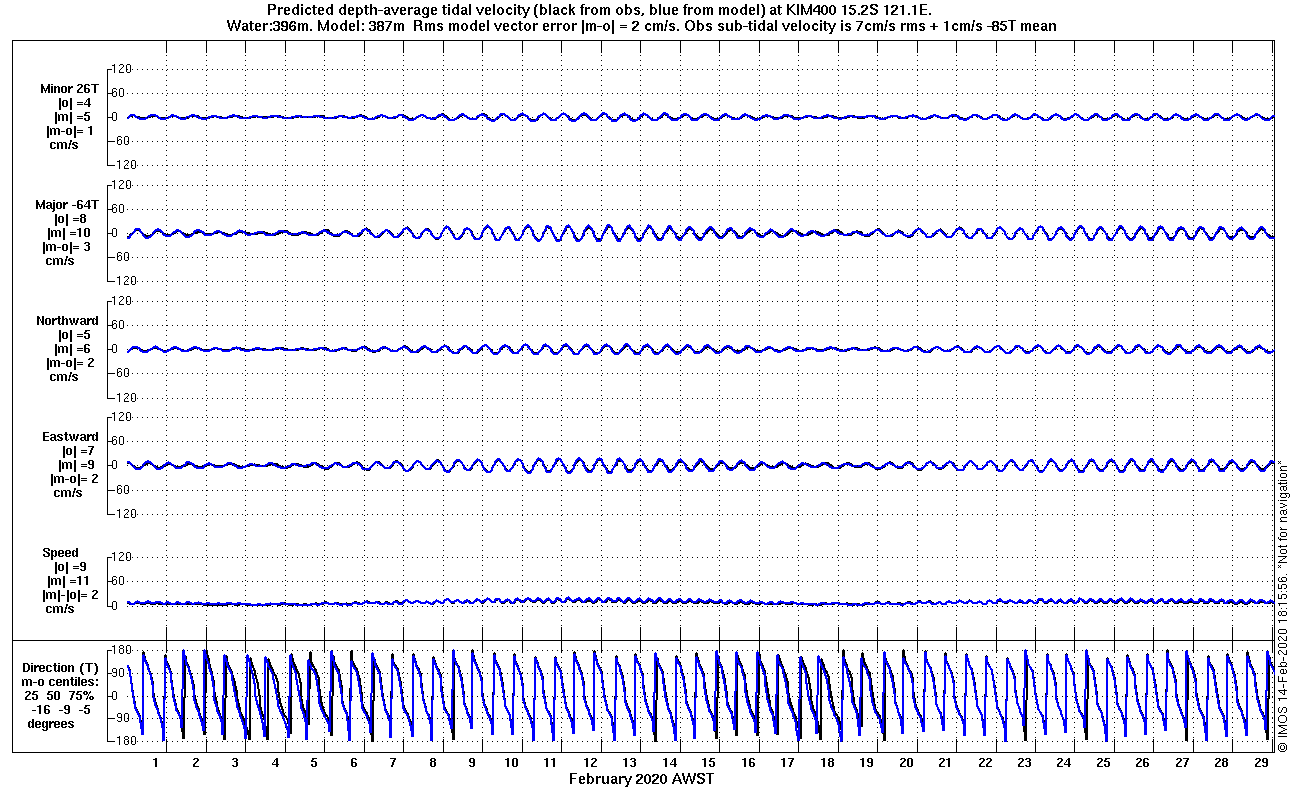Click day '14' on the date axis
1300x800 pixels.
pyautogui.click(x=669, y=762)
